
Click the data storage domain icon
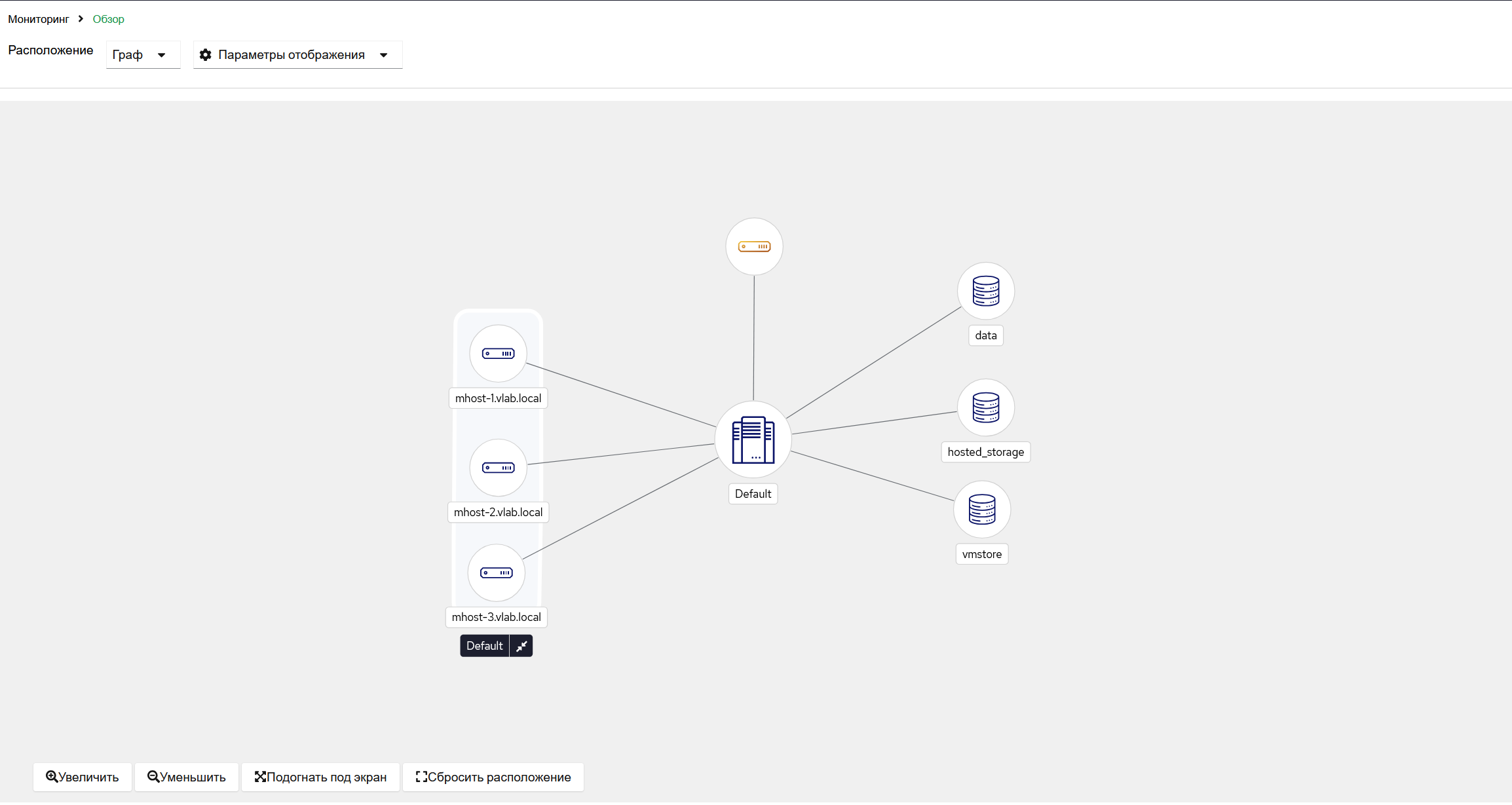(986, 291)
